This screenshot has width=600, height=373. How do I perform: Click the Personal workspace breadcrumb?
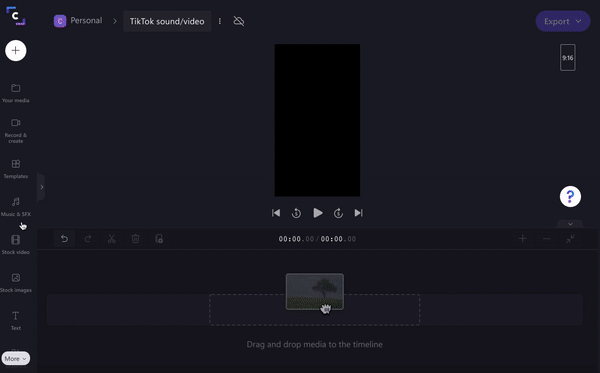[86, 21]
